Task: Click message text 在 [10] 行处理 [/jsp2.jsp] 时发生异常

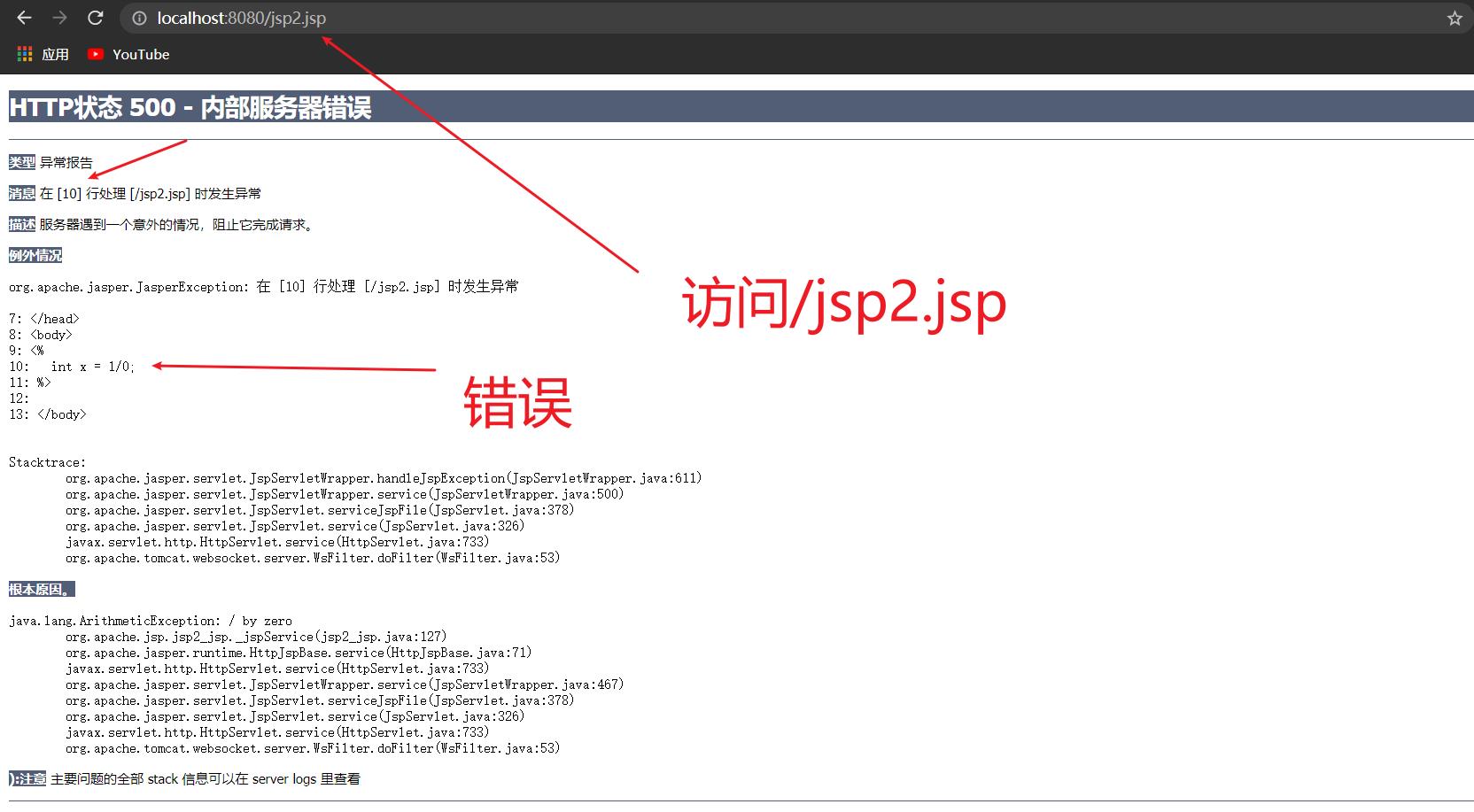Action: point(151,193)
